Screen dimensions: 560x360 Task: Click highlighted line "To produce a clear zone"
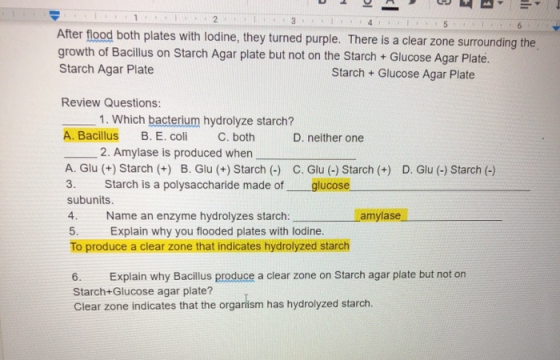coord(210,246)
